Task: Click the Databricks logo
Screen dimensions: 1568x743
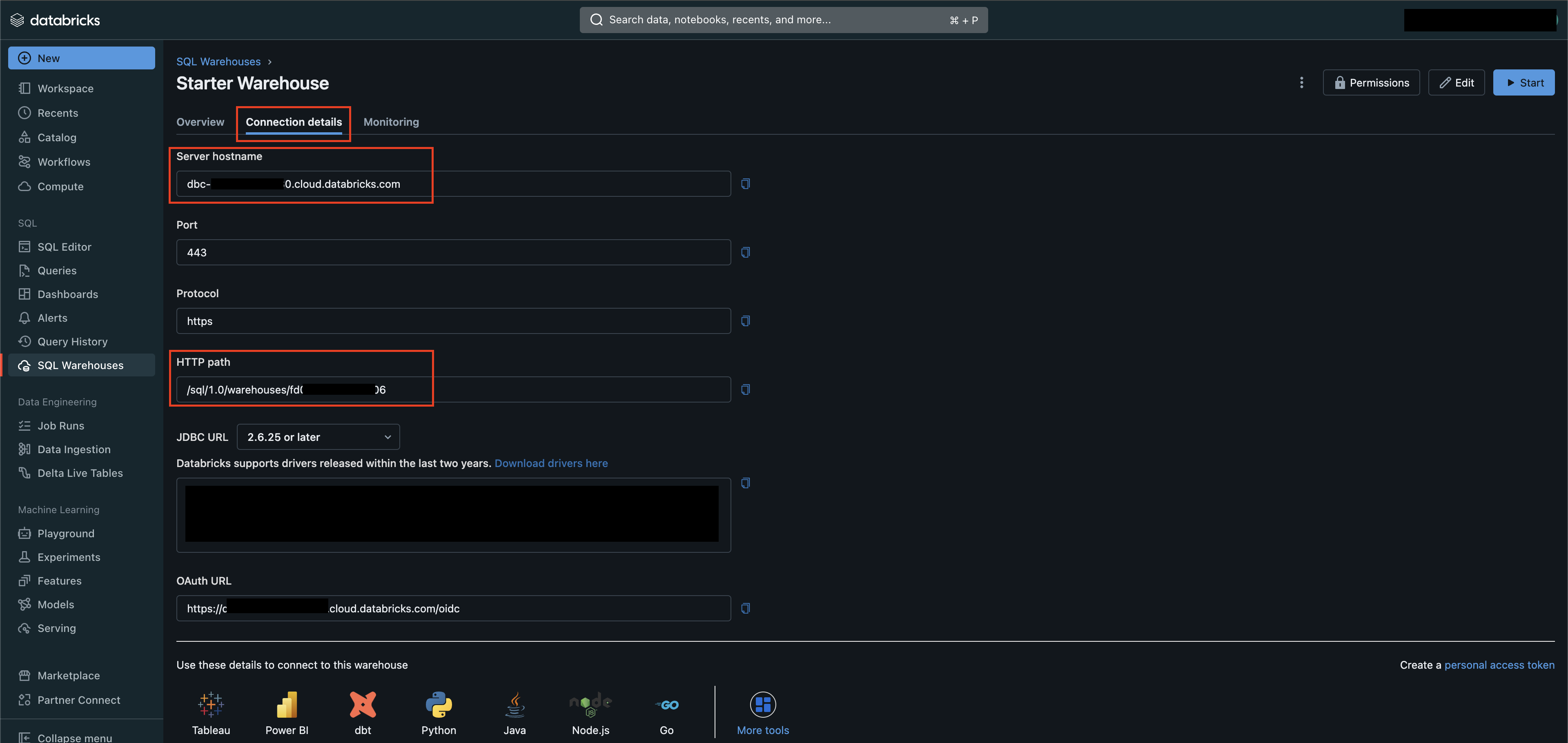Action: [56, 20]
